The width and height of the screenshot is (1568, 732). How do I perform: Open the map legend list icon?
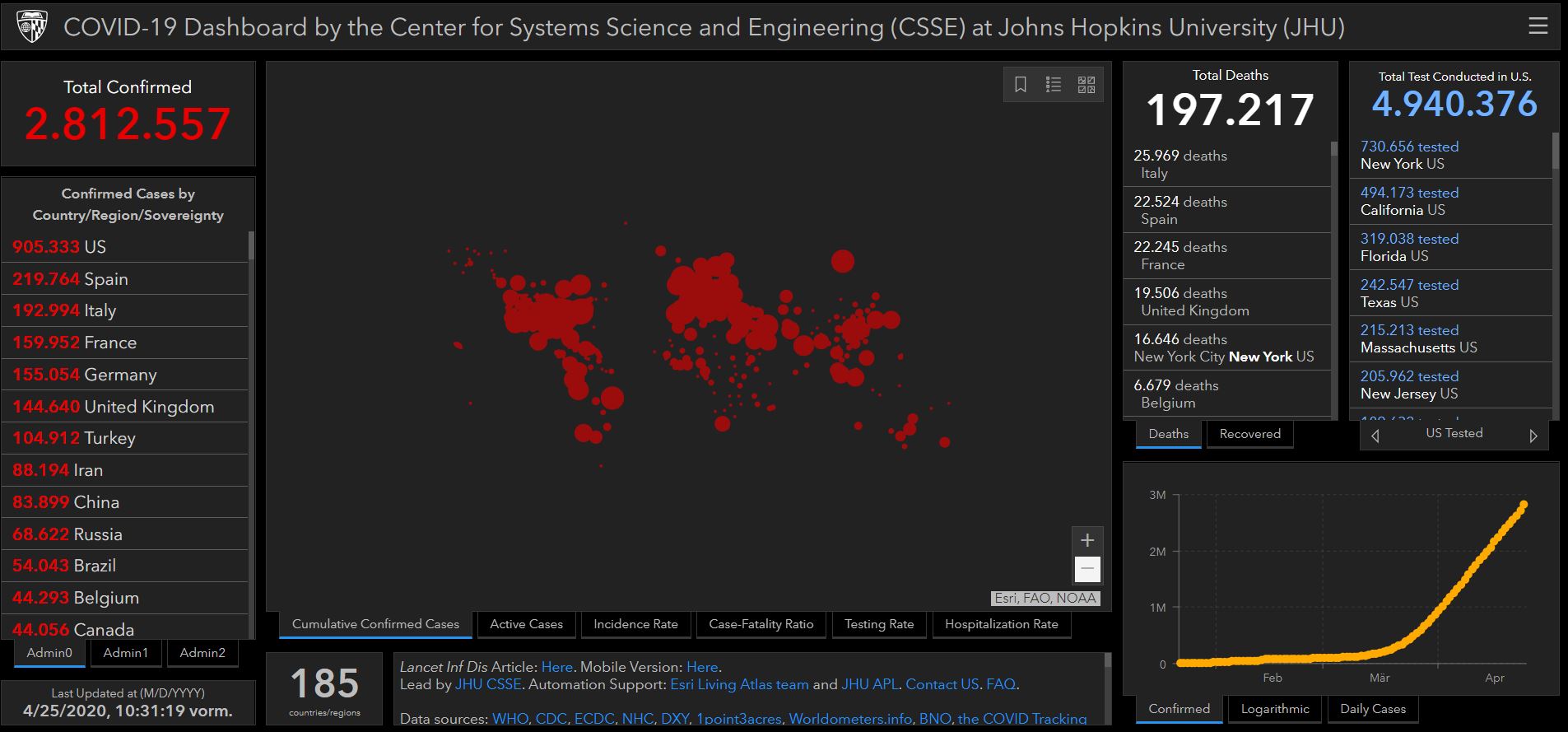pos(1054,85)
